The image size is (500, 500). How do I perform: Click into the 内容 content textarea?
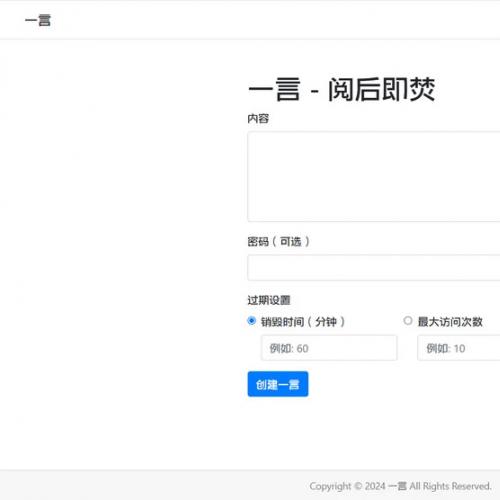pyautogui.click(x=374, y=176)
